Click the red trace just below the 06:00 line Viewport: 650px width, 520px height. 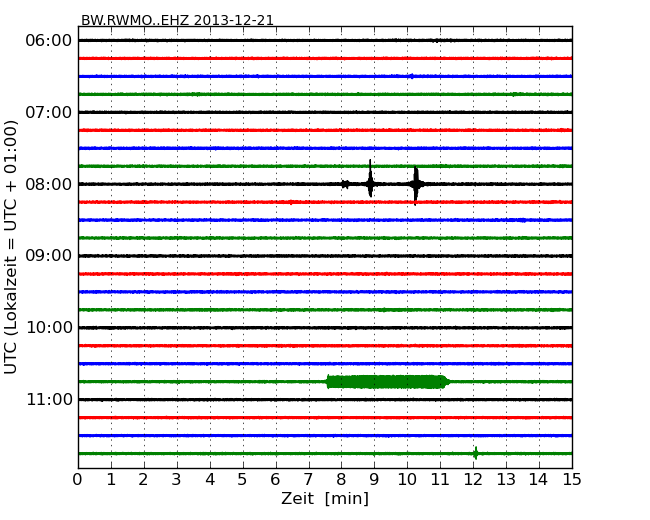325,58
